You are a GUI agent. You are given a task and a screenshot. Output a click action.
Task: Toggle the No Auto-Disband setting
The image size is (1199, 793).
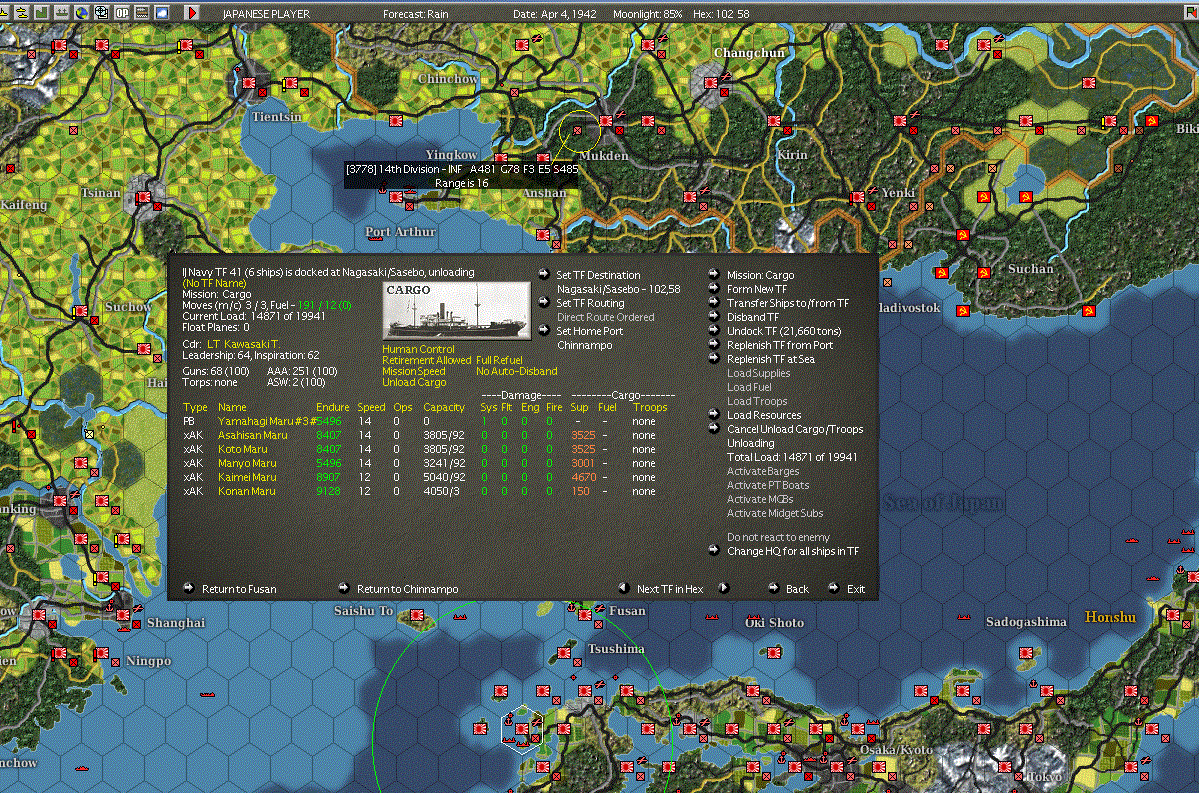[x=517, y=372]
